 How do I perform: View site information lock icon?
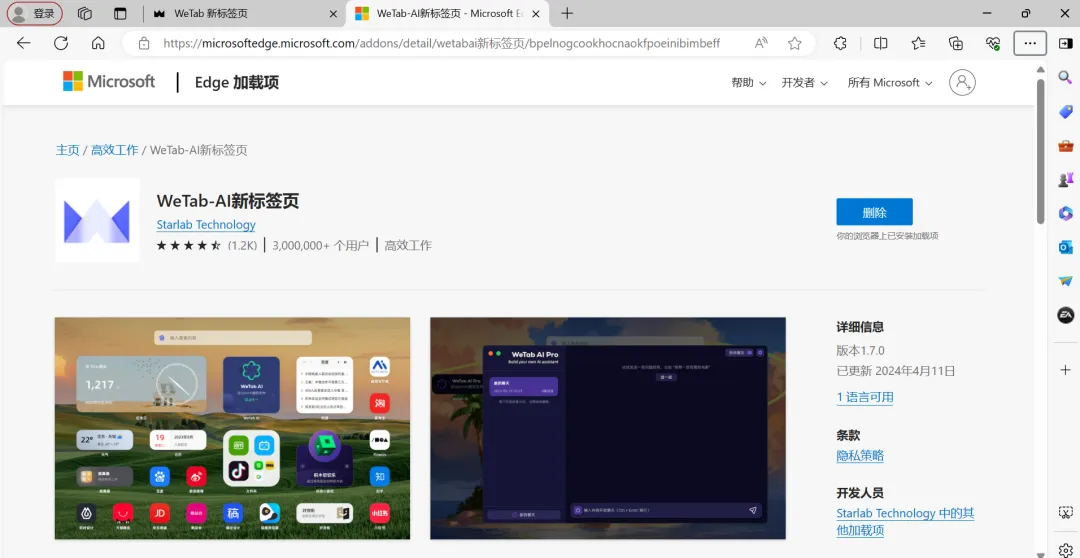[144, 43]
